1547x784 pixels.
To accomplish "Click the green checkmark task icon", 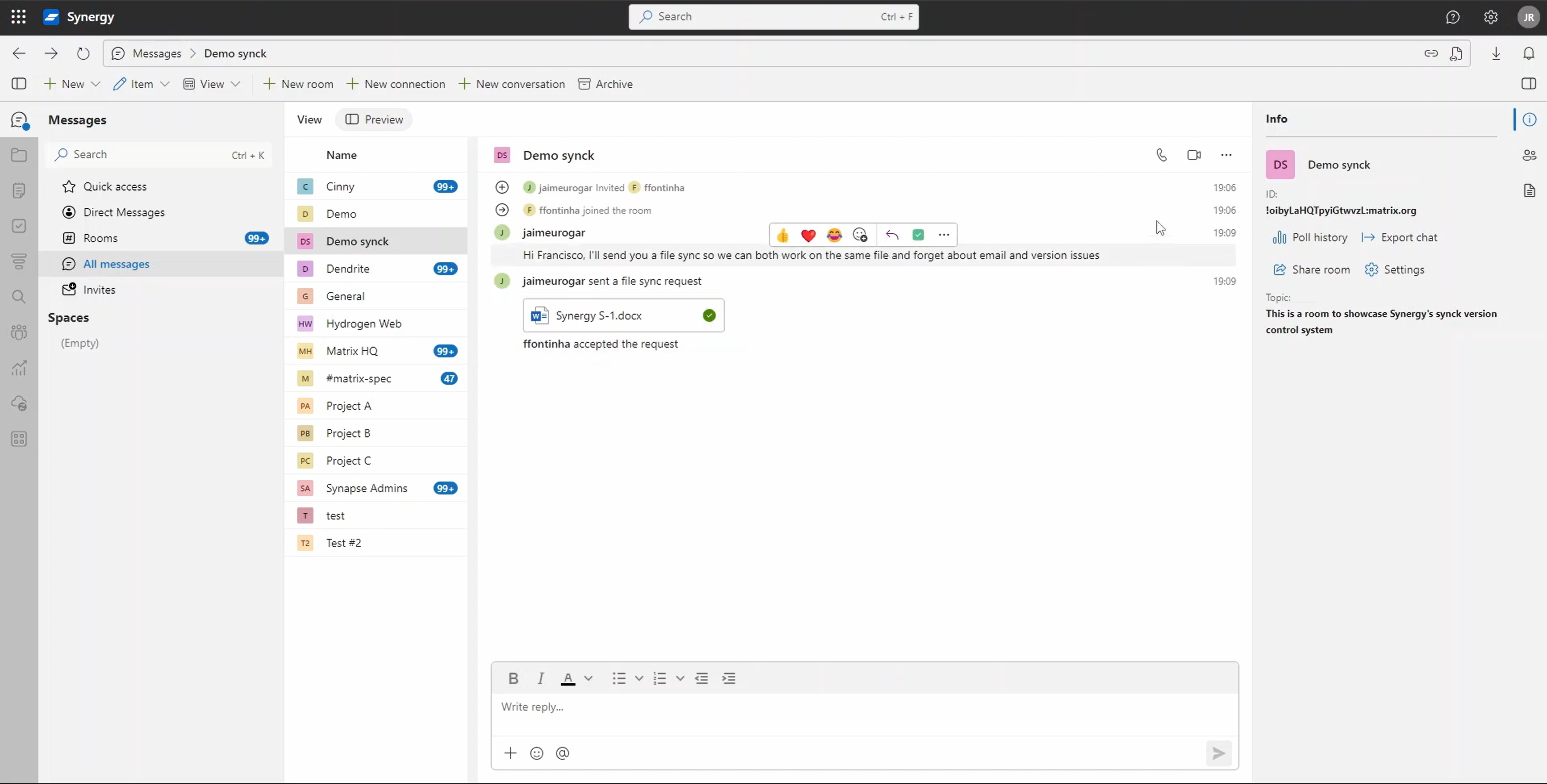I will 918,235.
